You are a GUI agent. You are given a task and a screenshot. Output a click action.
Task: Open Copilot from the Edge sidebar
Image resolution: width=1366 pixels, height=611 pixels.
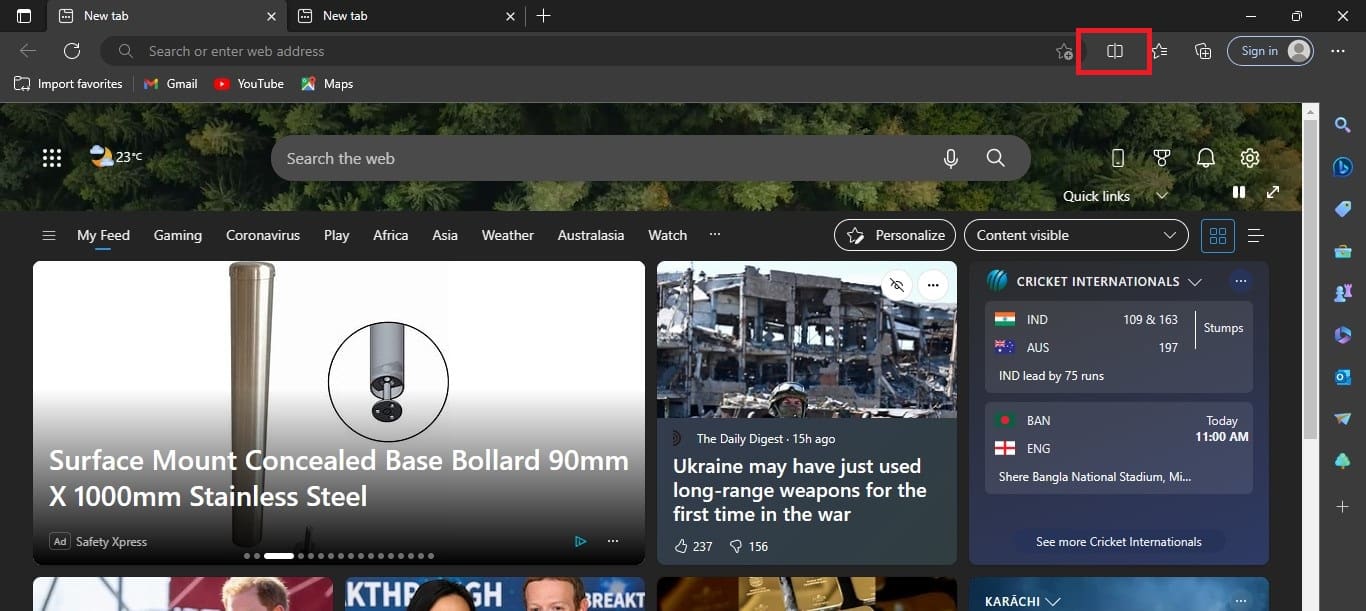point(1343,167)
